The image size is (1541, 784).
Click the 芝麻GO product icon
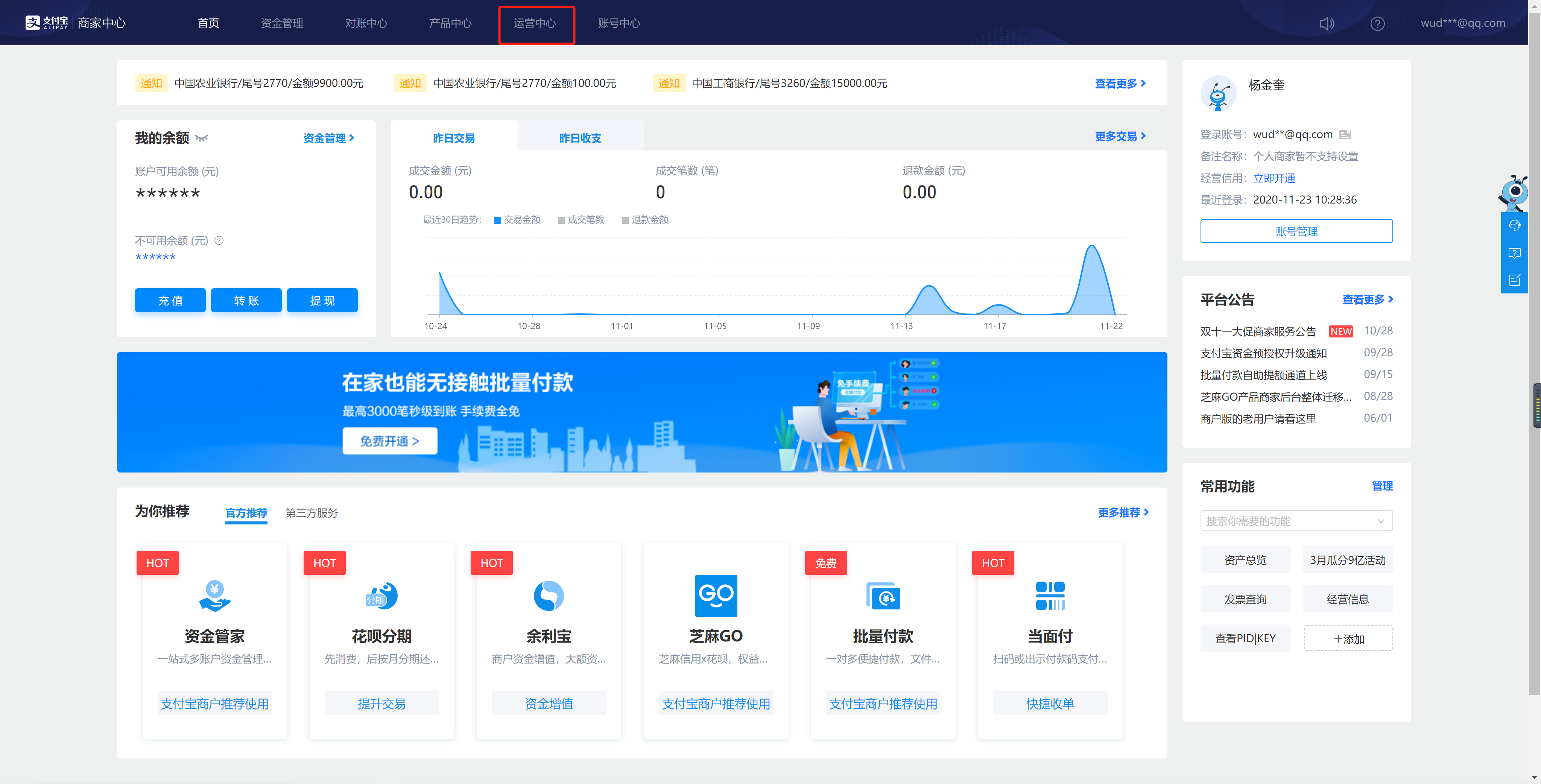point(716,596)
